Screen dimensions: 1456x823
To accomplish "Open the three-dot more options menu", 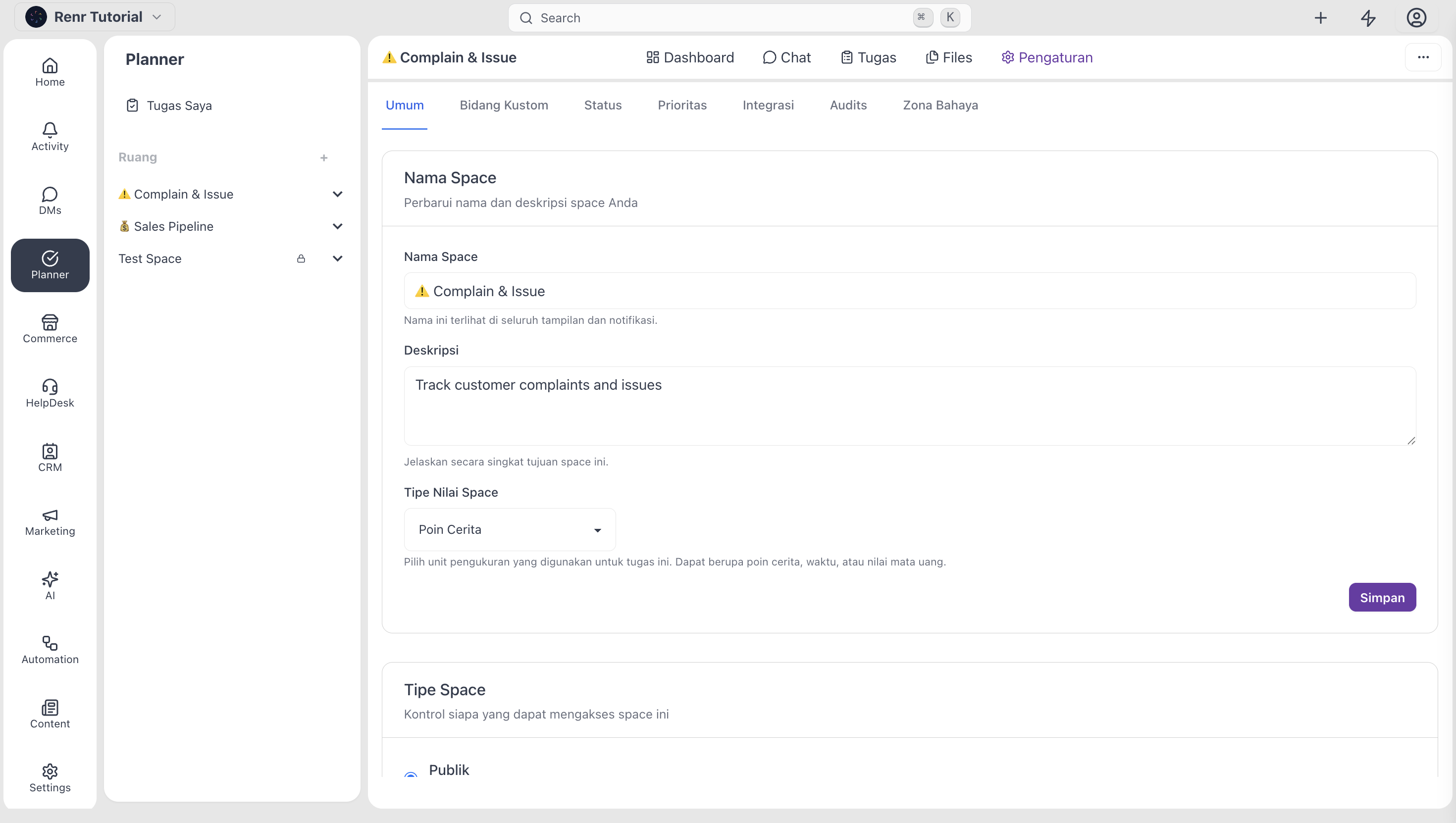I will click(x=1423, y=57).
